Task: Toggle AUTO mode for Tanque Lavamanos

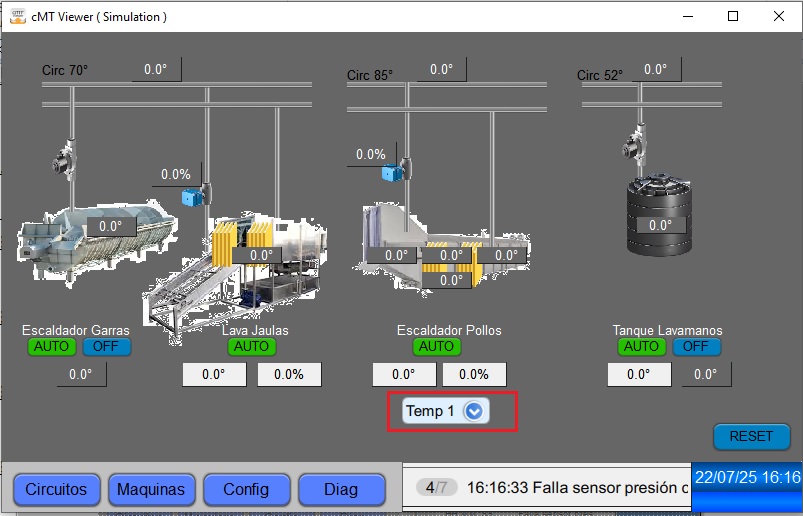Action: point(642,347)
